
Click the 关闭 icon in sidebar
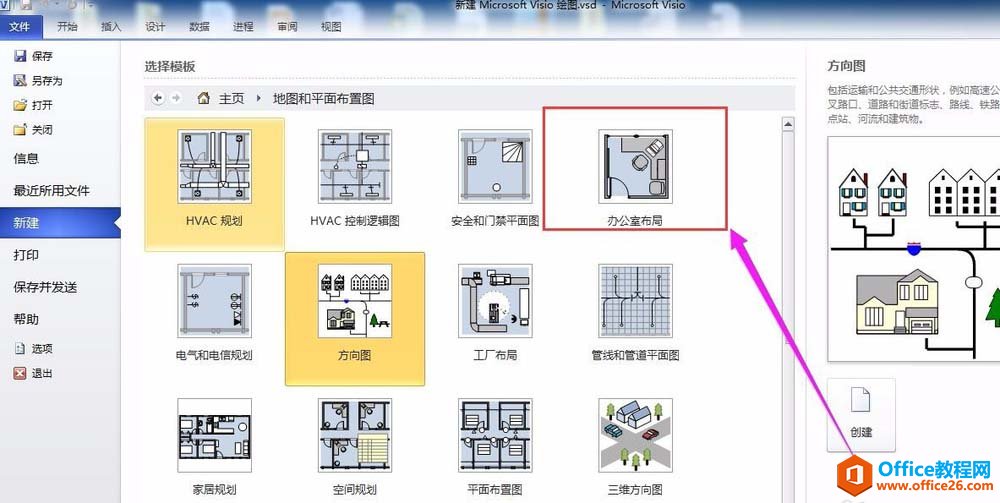tap(20, 129)
